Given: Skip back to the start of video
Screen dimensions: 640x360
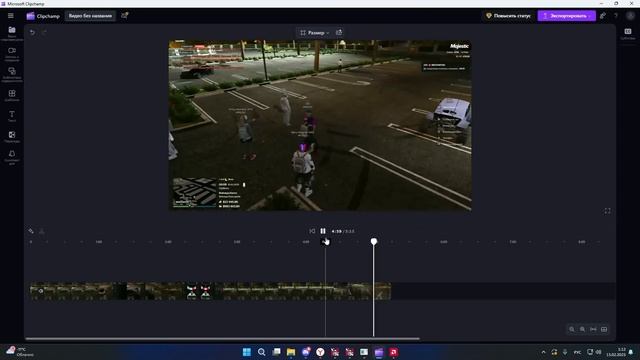Looking at the screenshot, I should pyautogui.click(x=312, y=231).
